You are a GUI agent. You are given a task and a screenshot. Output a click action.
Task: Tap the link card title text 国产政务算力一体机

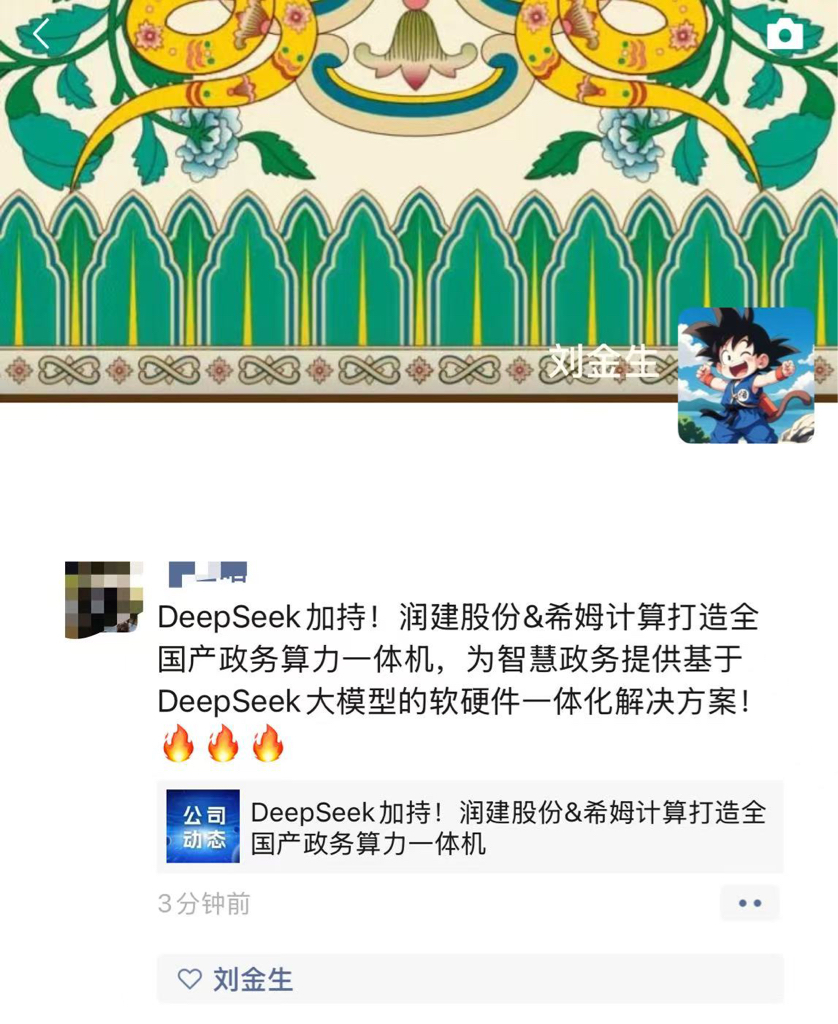[368, 844]
